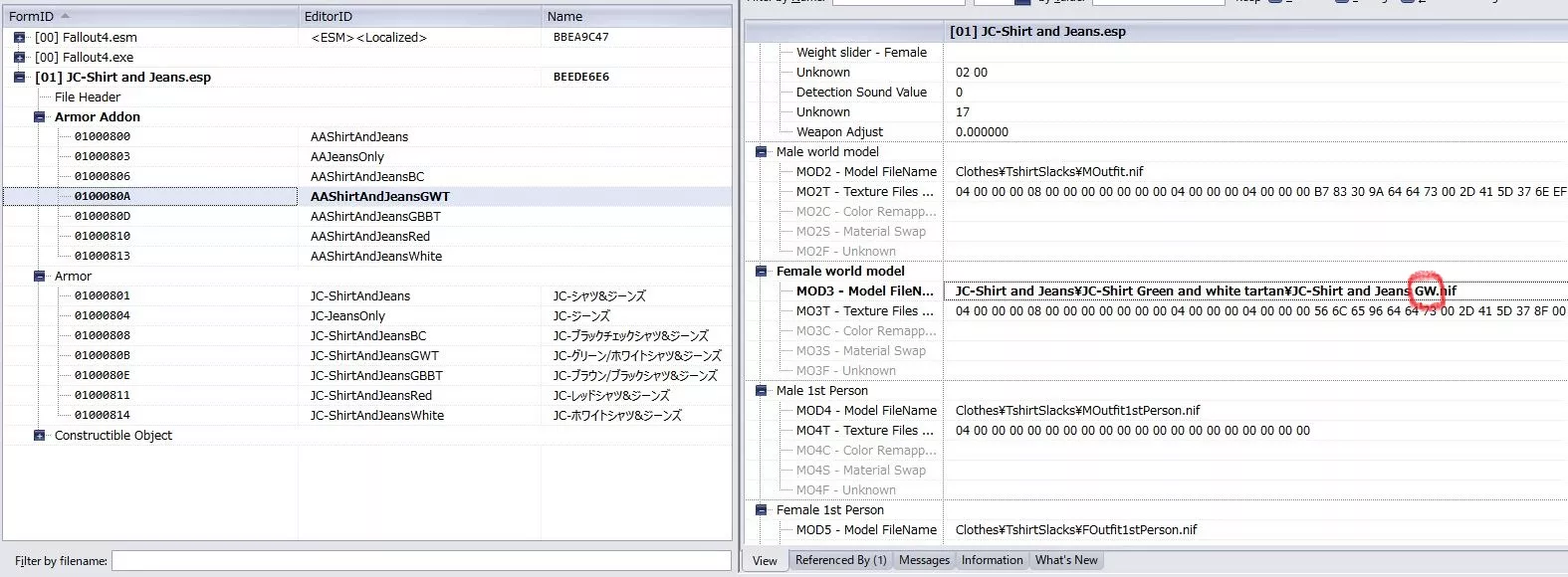Select record 01000810 AAShirtAndJeansRed
Screen dimensions: 1568x577
click(x=367, y=236)
